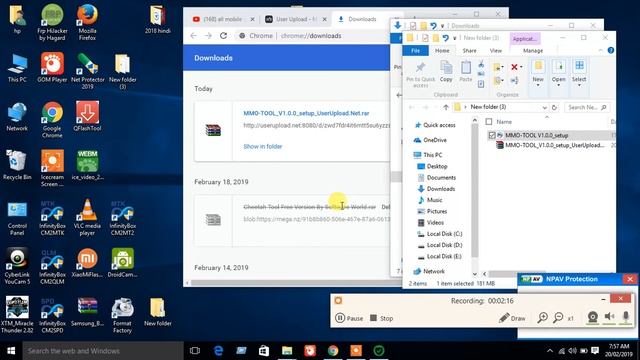Switch to the Home ribbon tab
Viewport: 640px width, 360px height.
pos(442,51)
